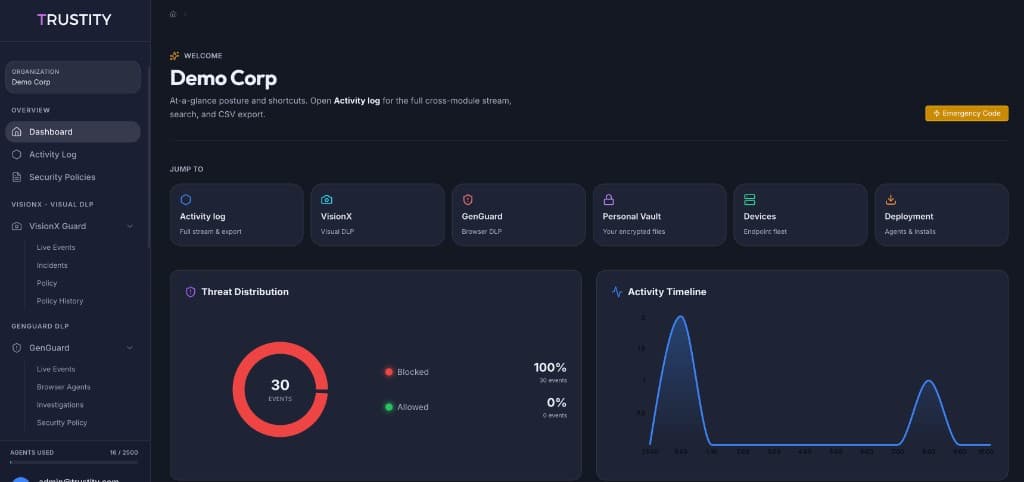Click the red Blocked legend dot
Screen dimensions: 1024x482
(389, 372)
